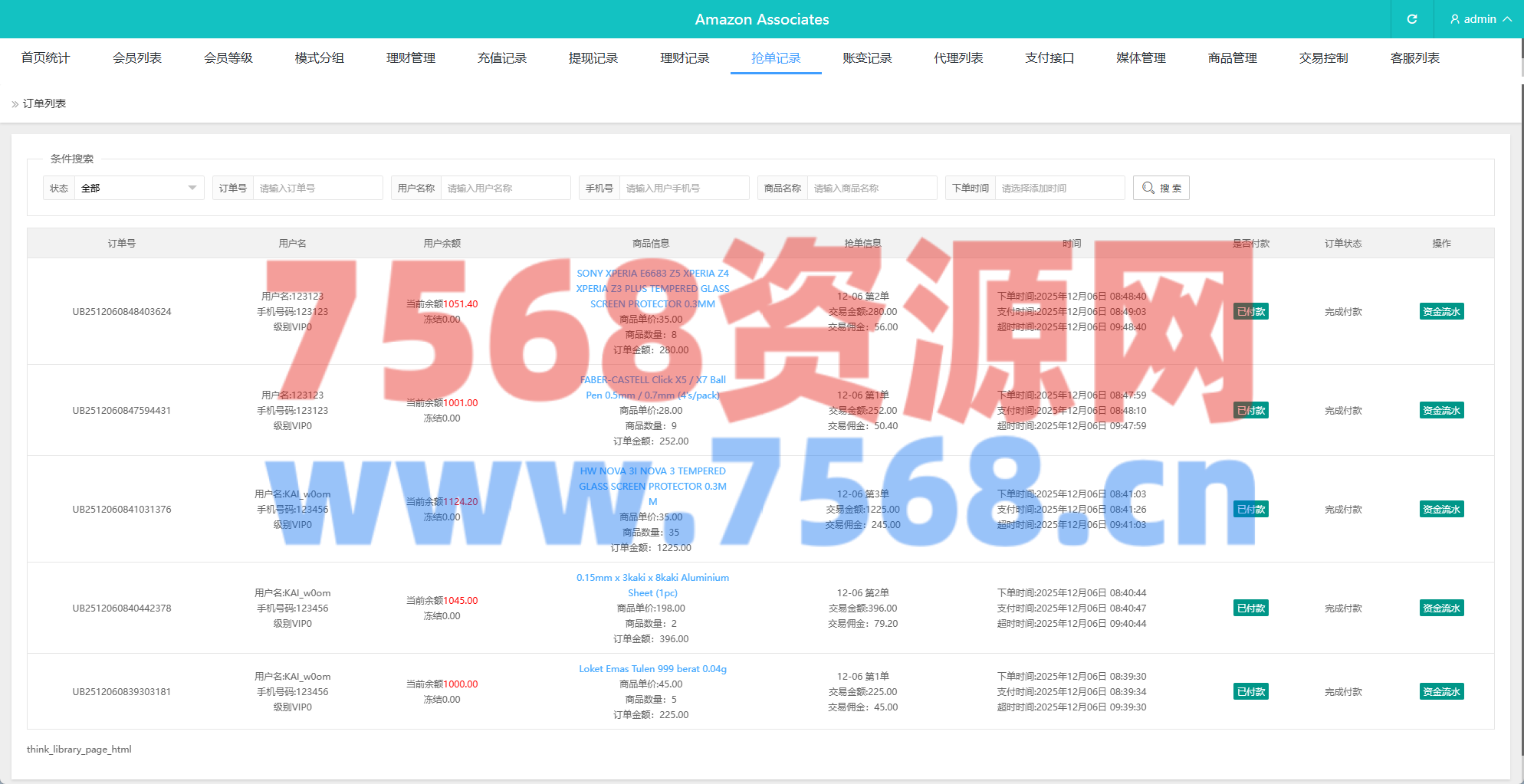This screenshot has height=784, width=1524.
Task: Click into the 订单号 input field
Action: [317, 188]
